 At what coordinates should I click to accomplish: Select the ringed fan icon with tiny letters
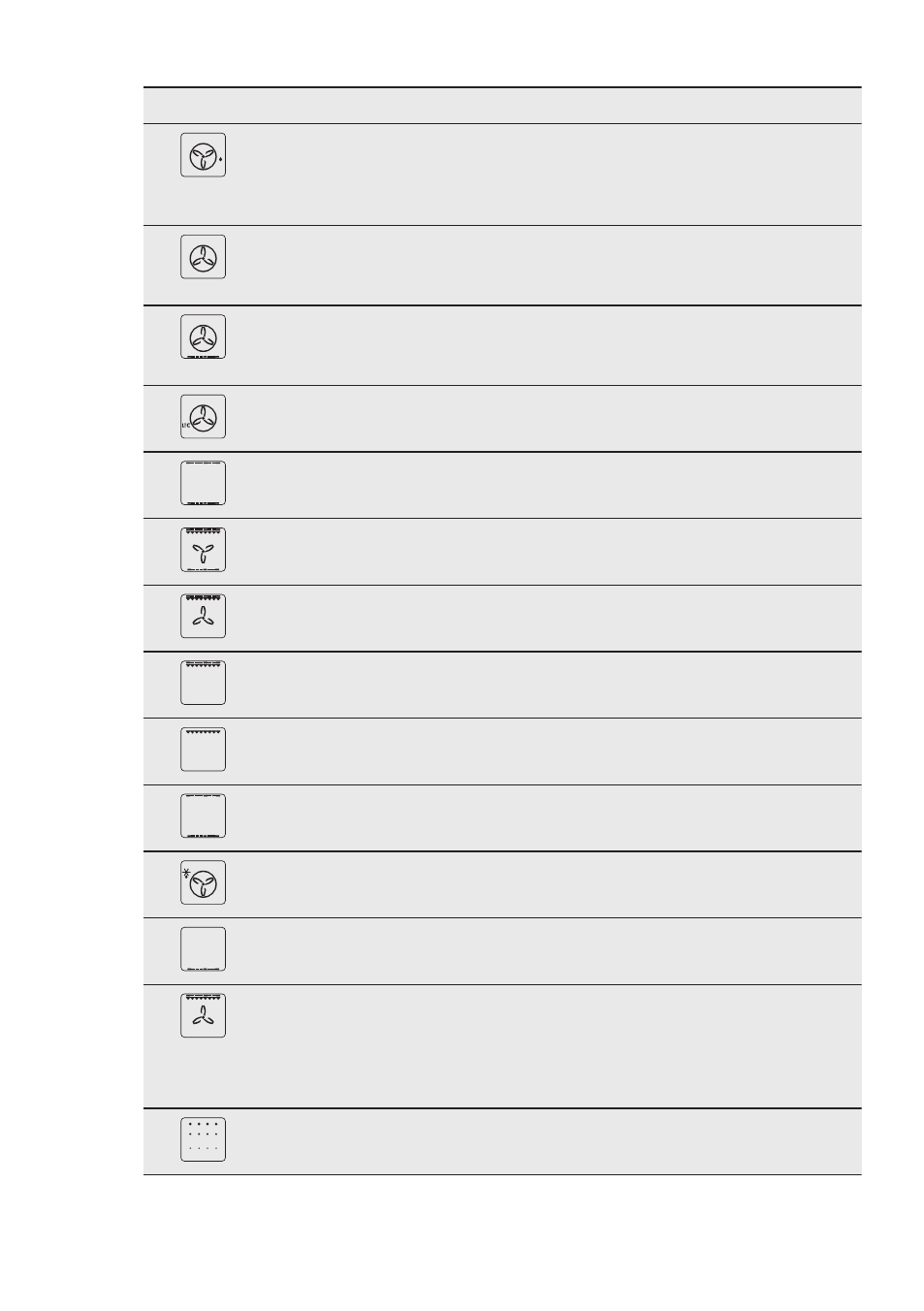click(203, 417)
